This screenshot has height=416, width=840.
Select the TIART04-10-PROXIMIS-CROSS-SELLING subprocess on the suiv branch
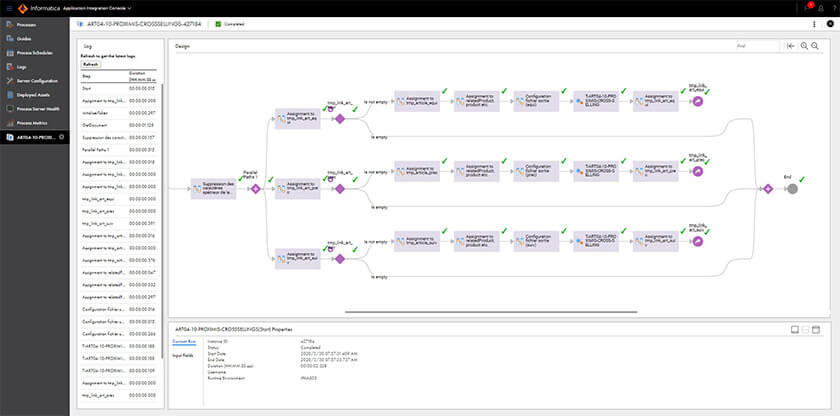click(x=596, y=241)
